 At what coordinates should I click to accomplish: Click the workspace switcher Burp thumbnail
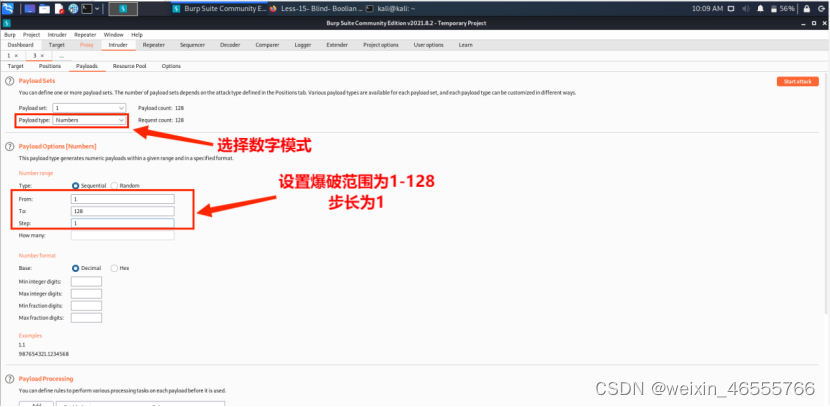[x=123, y=8]
